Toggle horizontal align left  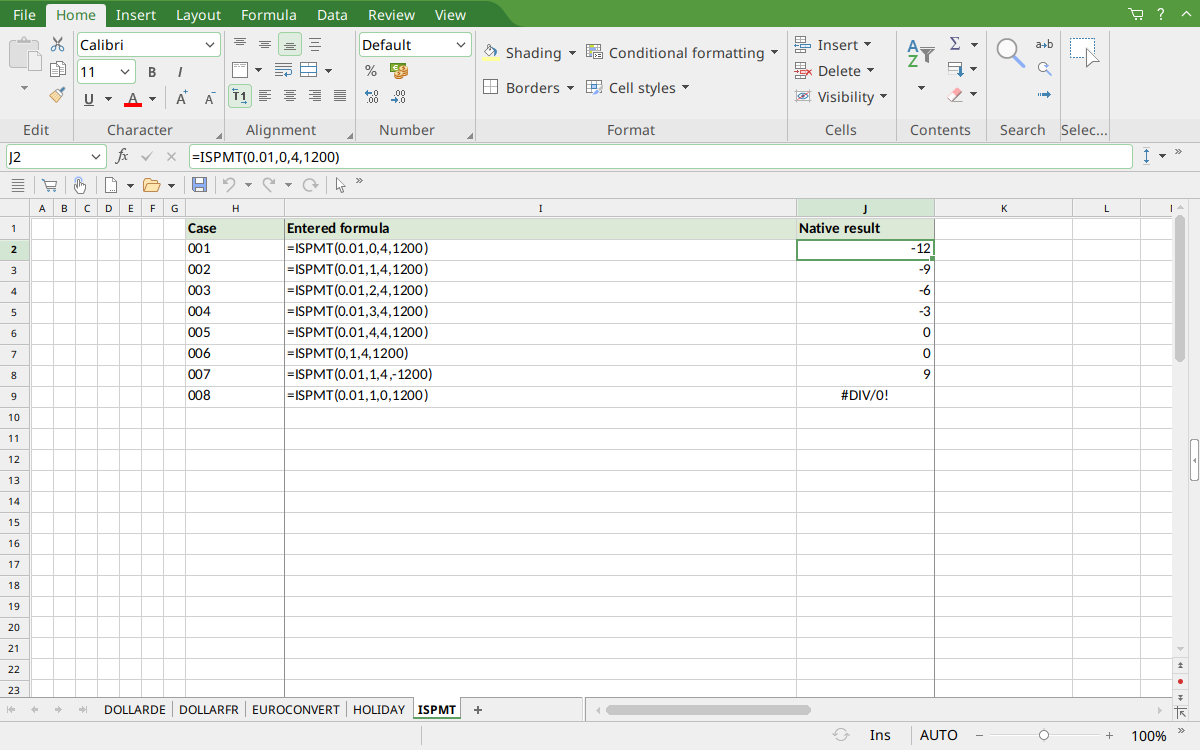265,96
